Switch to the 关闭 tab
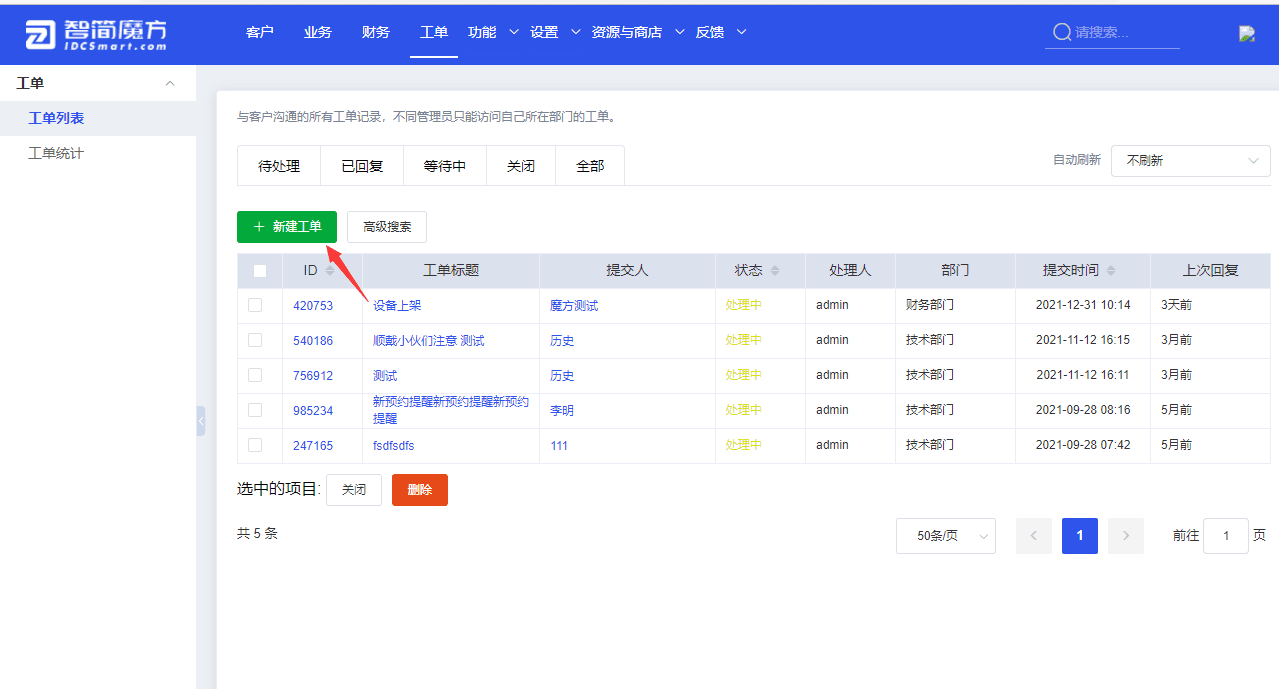Screen dimensions: 1279x689 [521, 166]
